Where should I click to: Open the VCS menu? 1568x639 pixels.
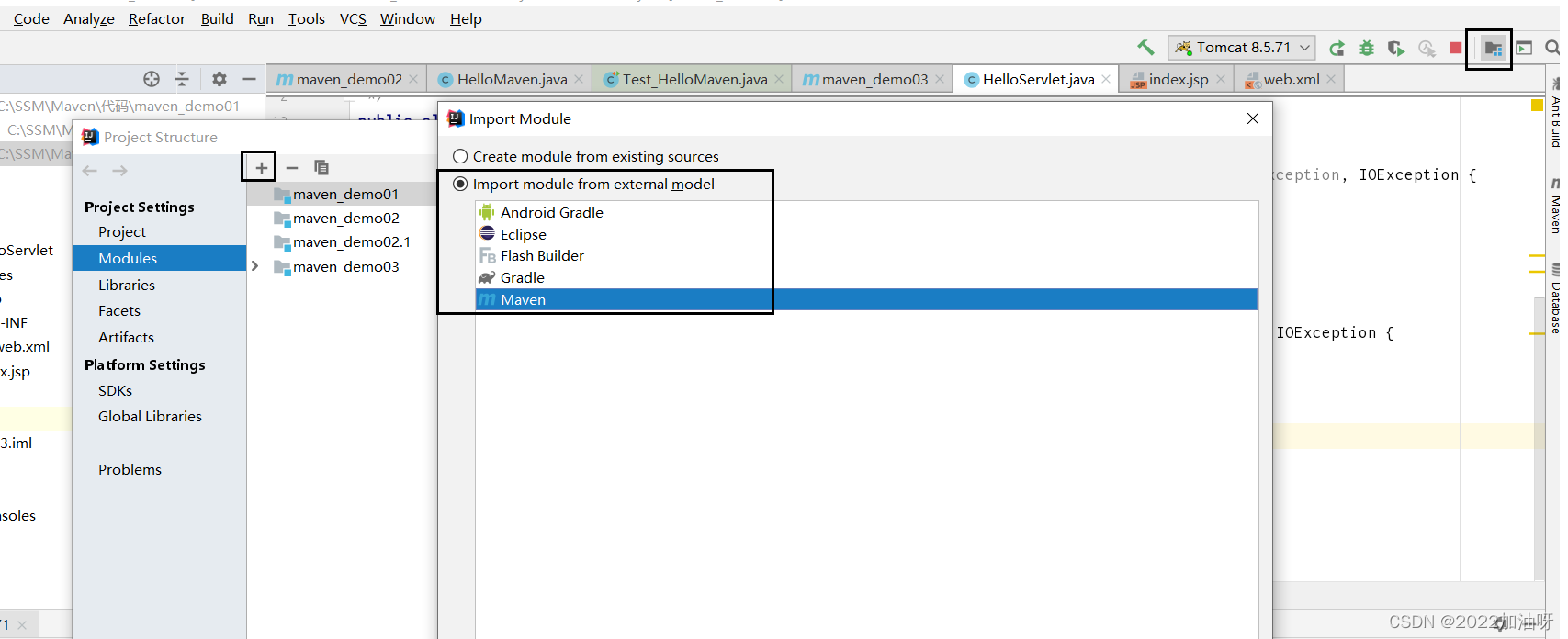tap(353, 18)
